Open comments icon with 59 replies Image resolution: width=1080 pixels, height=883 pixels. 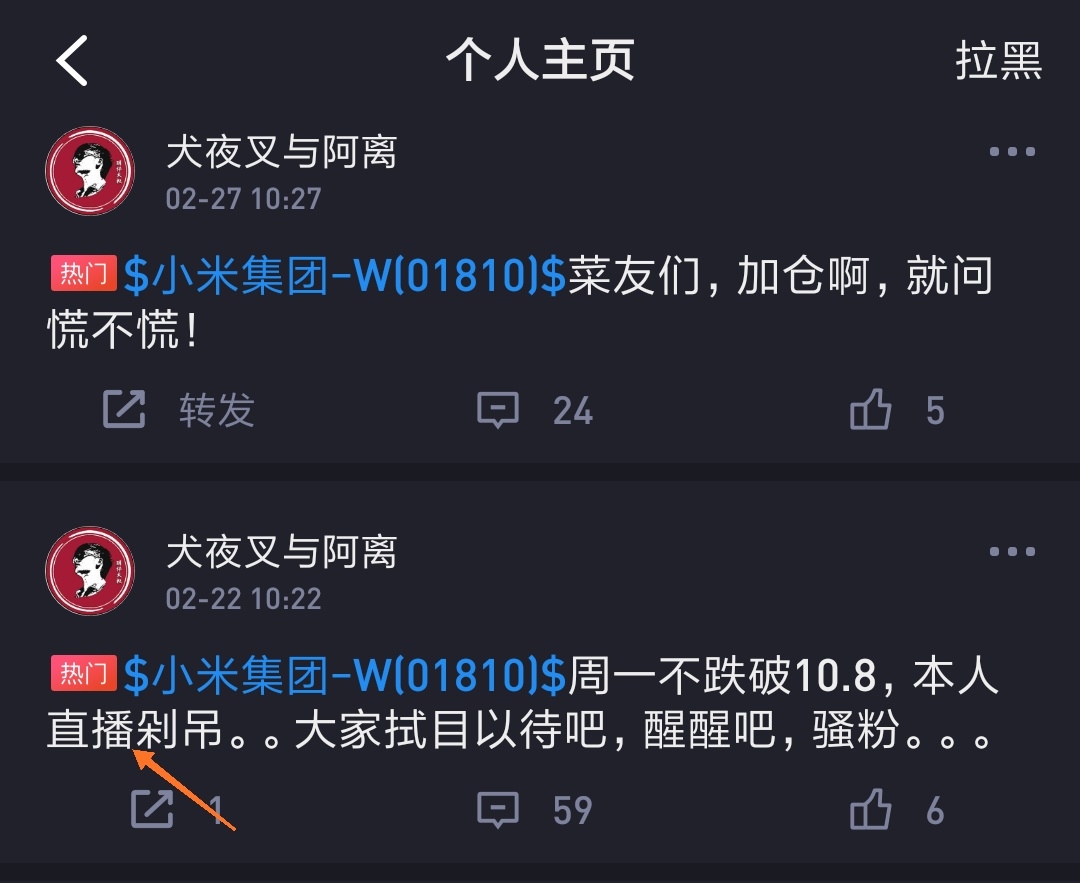[497, 809]
